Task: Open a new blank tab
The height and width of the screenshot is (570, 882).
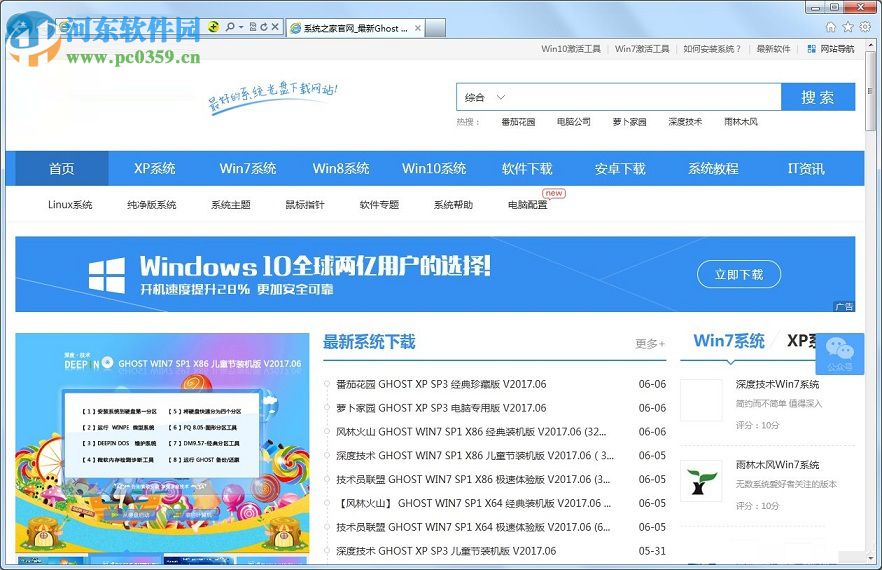Action: [435, 28]
